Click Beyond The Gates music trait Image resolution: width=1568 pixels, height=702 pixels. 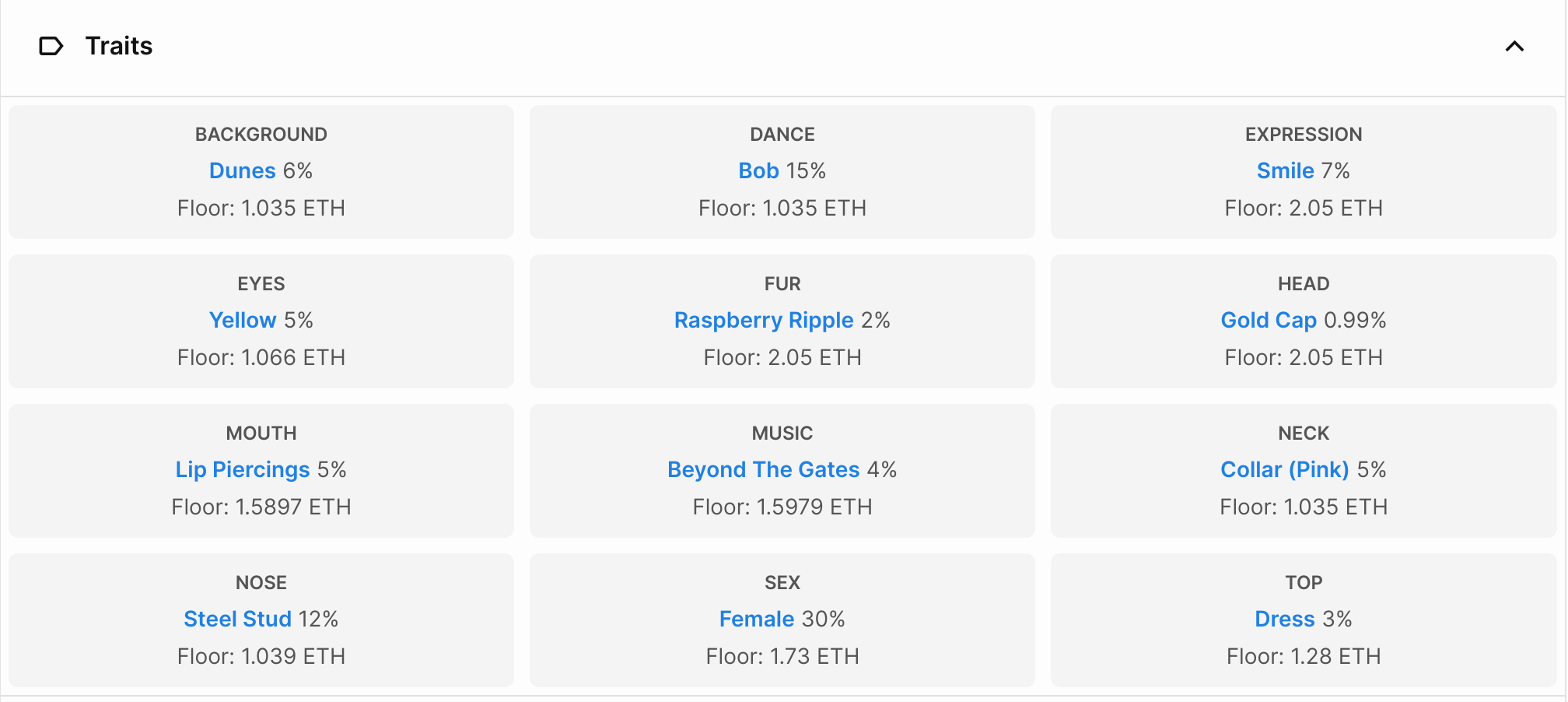[763, 469]
